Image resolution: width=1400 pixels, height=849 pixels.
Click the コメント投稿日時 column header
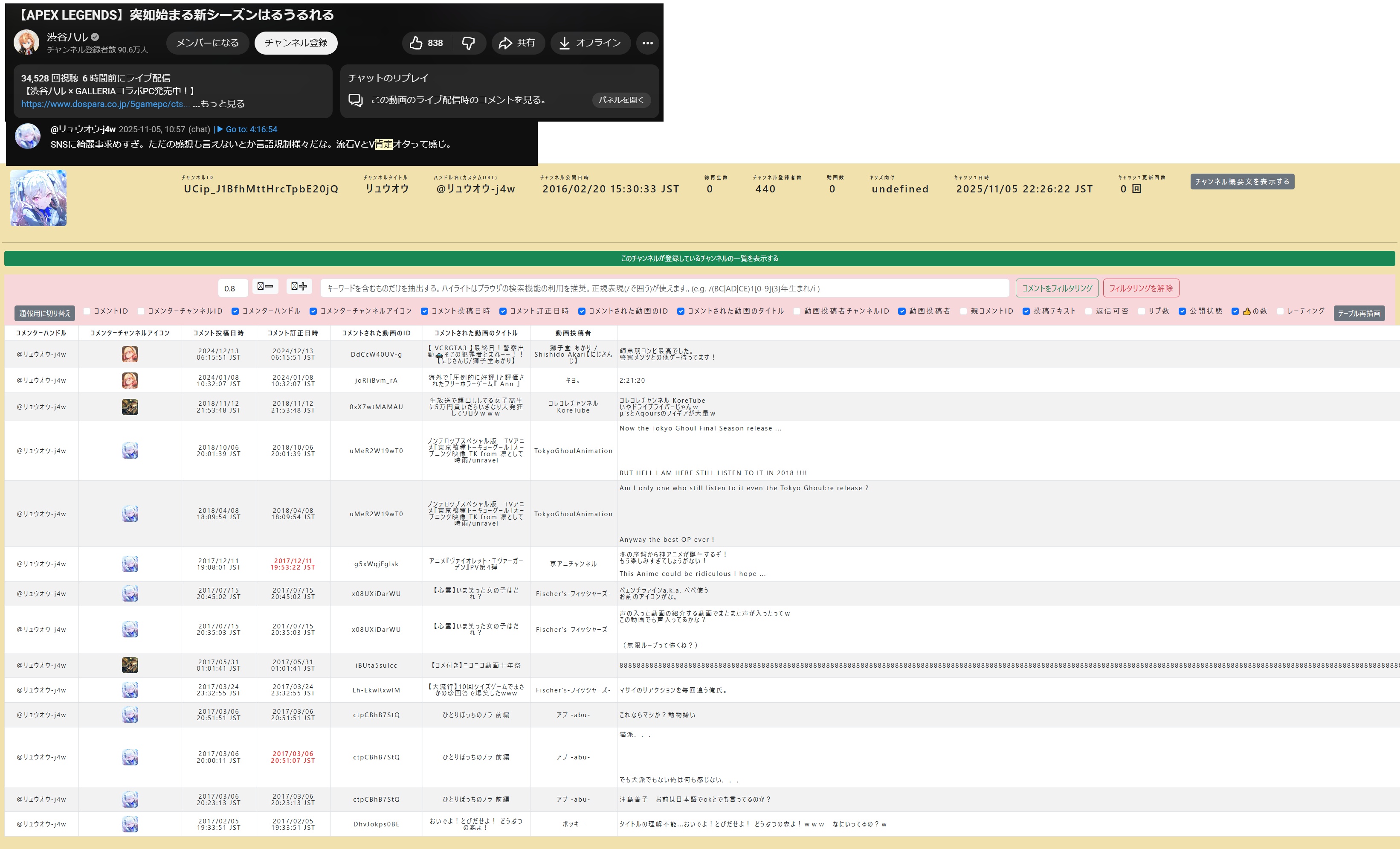pos(218,333)
